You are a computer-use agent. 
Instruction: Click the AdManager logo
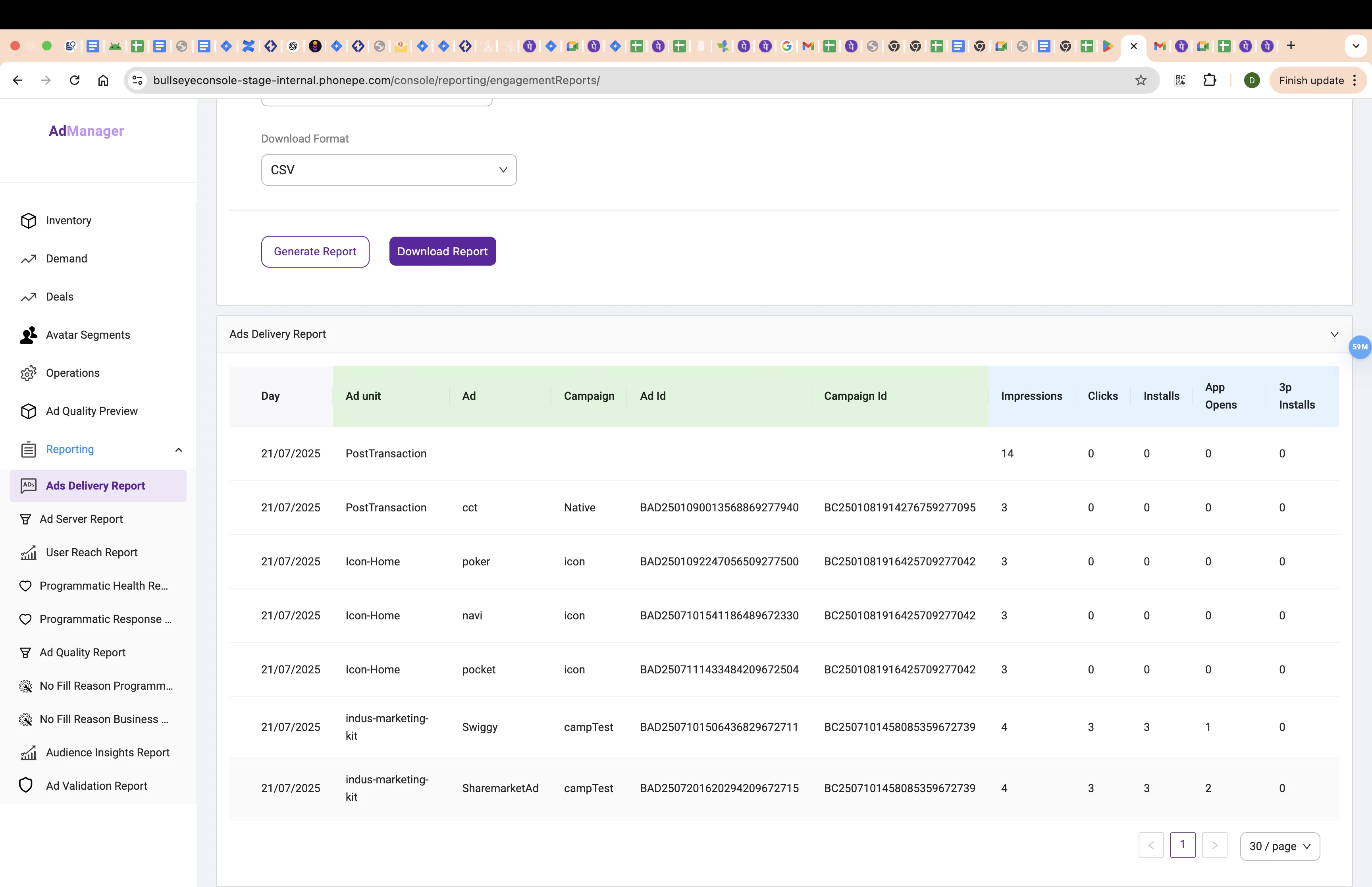(87, 131)
